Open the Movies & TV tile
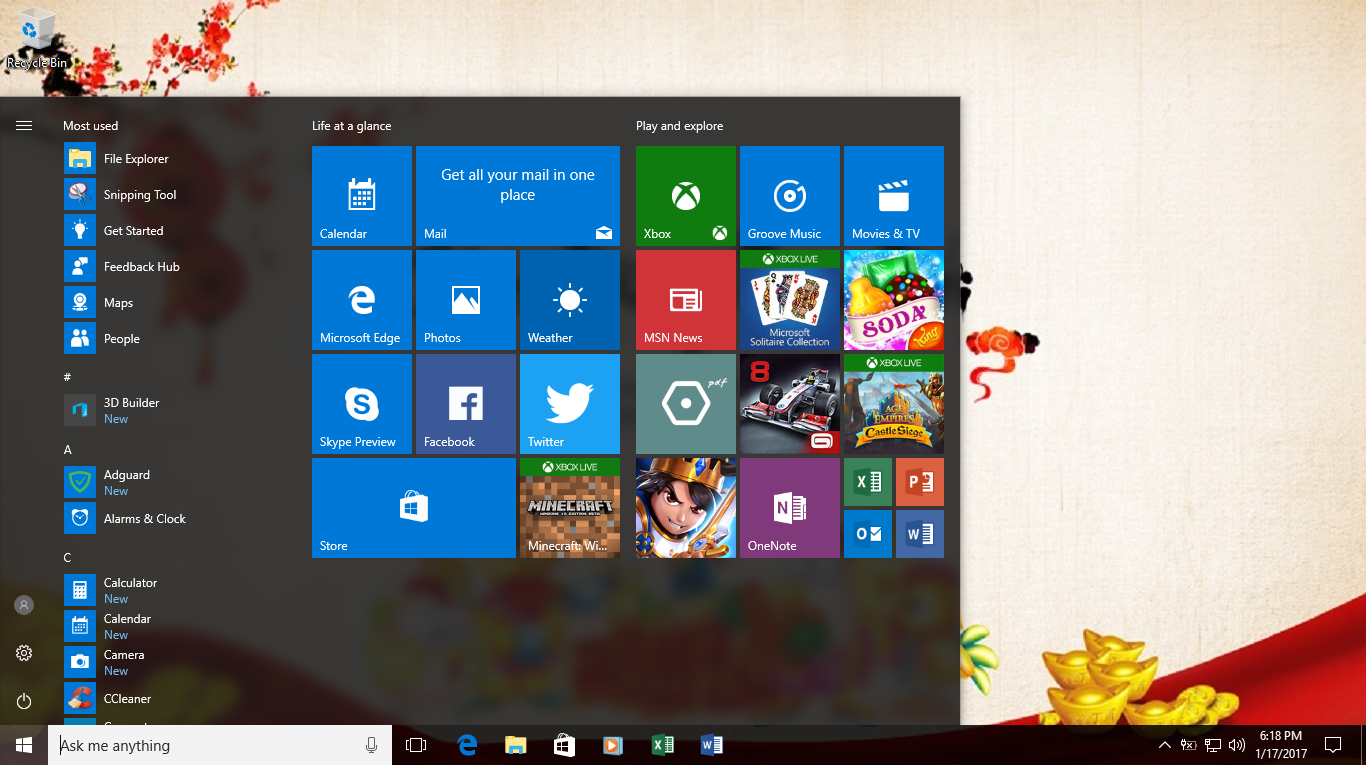Viewport: 1366px width, 765px height. pyautogui.click(x=894, y=196)
